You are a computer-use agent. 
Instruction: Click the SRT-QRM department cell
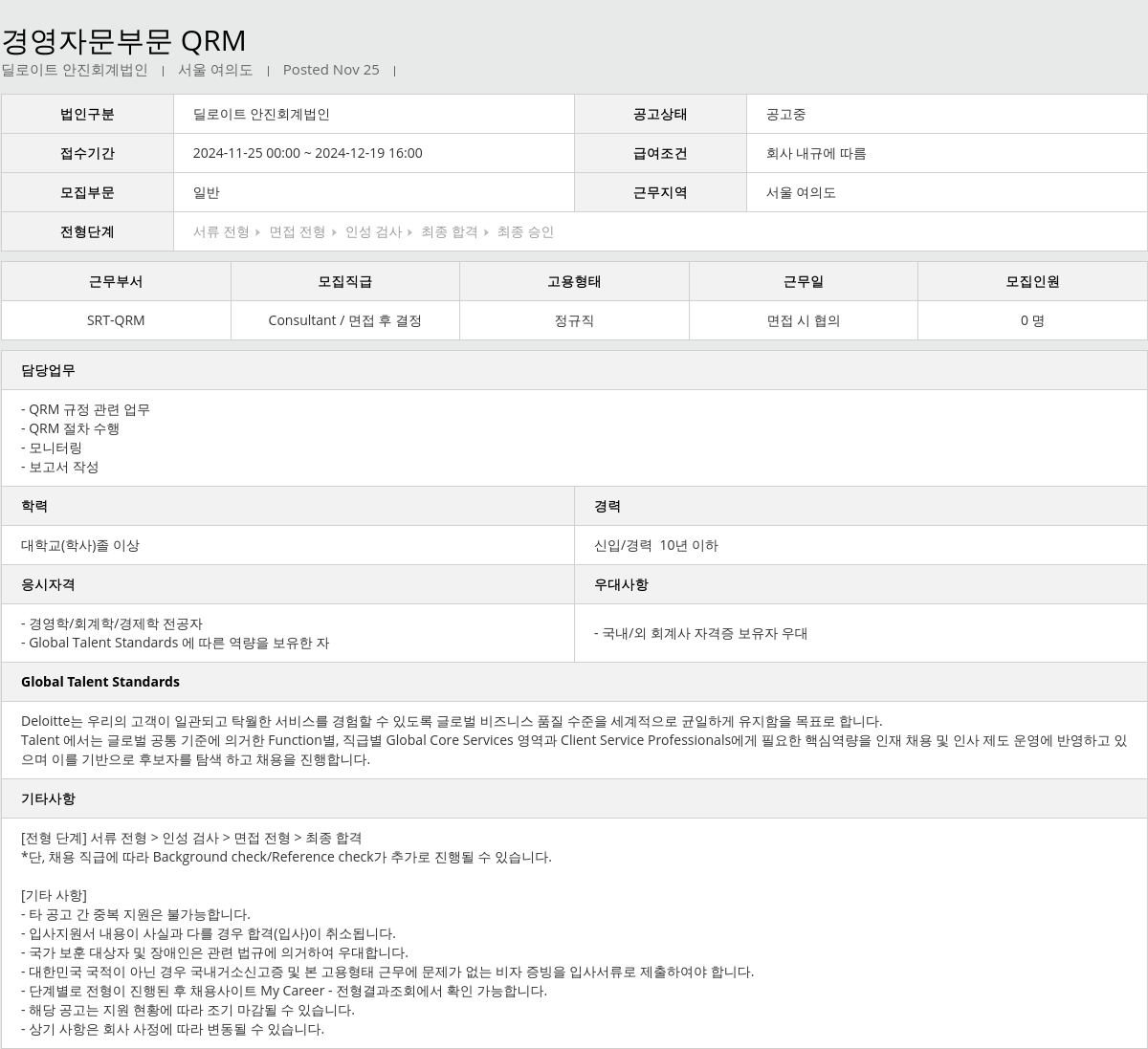116,320
